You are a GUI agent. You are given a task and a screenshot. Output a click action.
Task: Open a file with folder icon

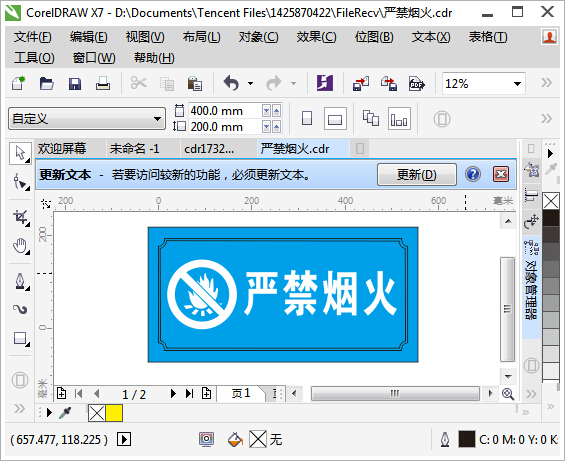click(x=46, y=84)
